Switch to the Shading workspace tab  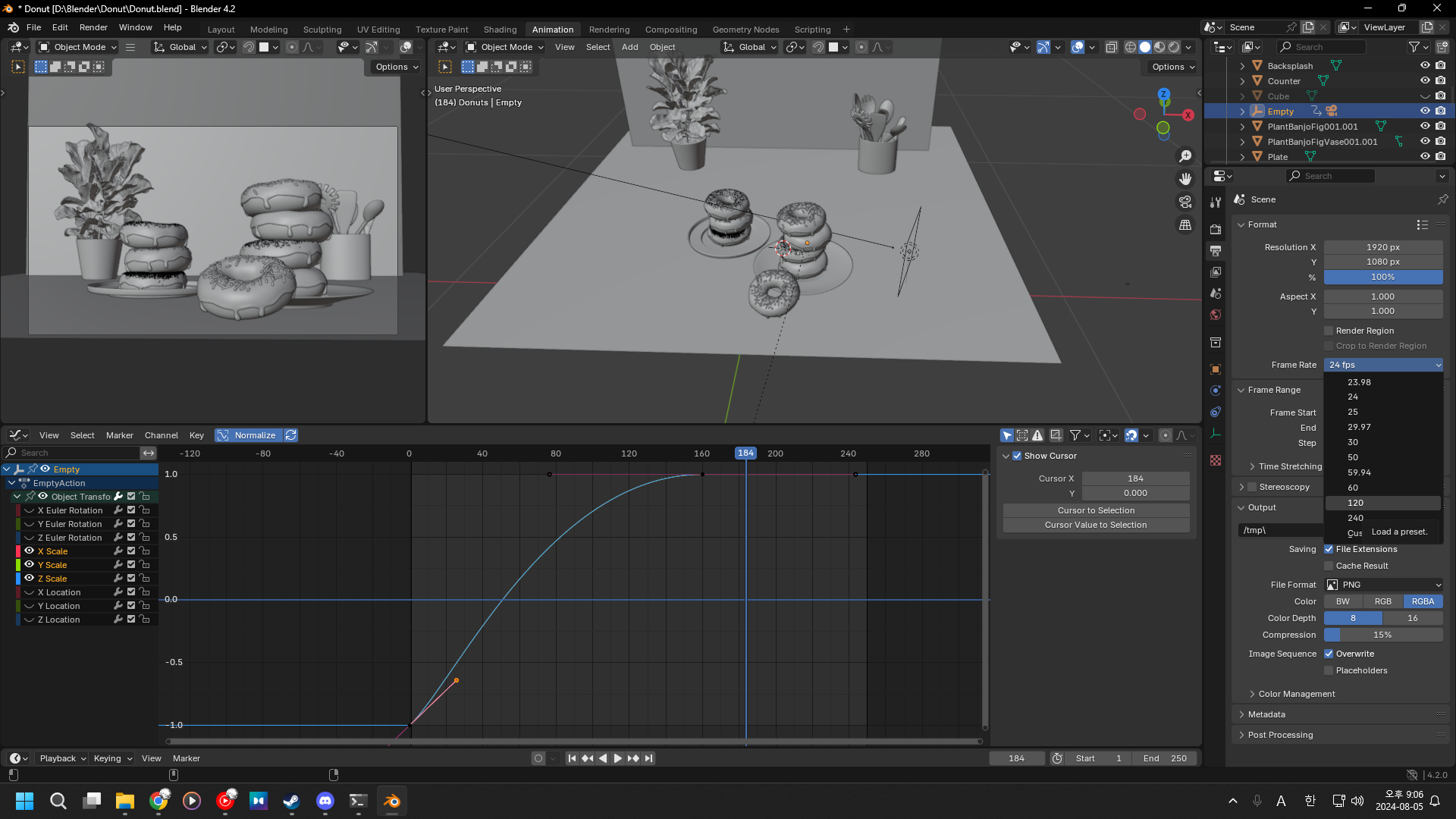point(500,30)
